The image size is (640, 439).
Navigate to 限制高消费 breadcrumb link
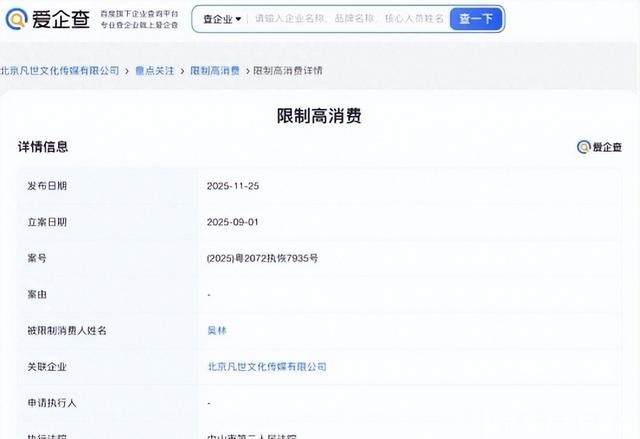point(214,71)
